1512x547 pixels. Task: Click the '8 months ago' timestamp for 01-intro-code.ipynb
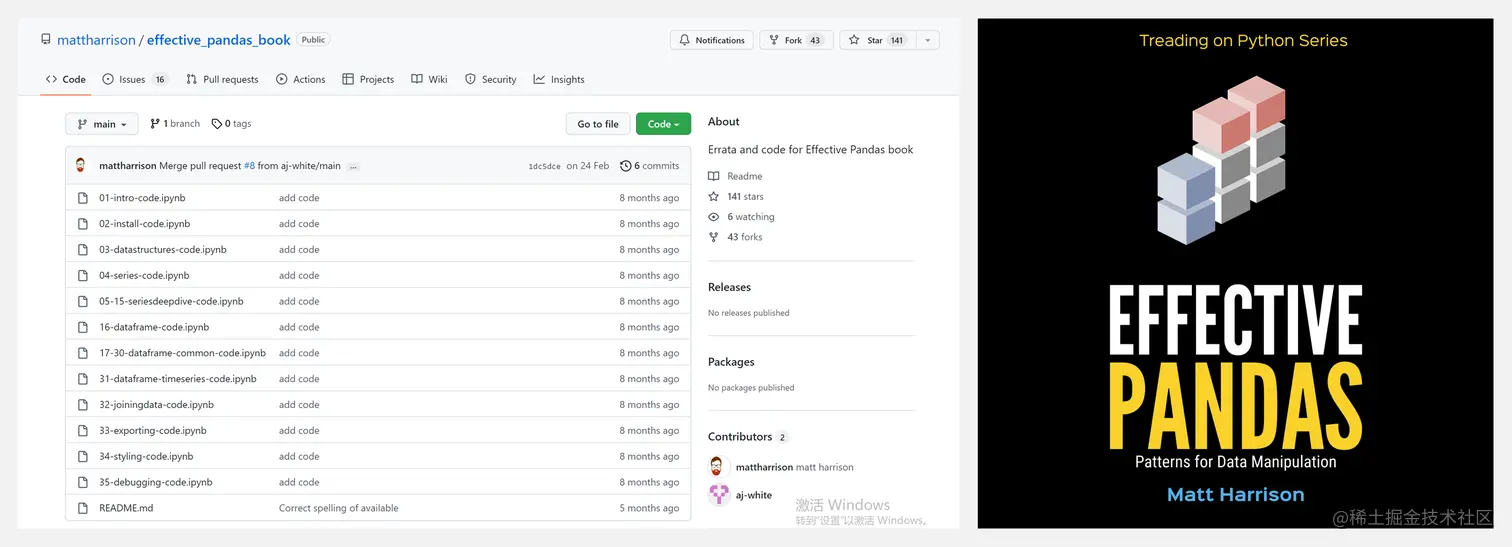[649, 198]
